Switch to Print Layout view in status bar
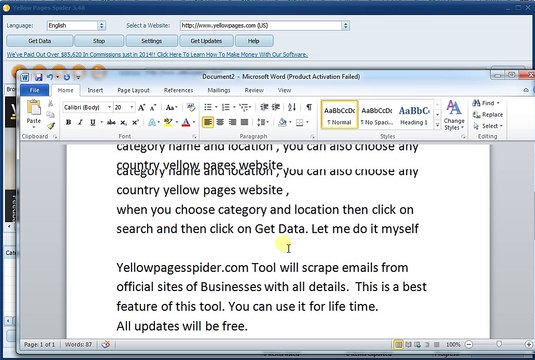This screenshot has width=535, height=360. [398, 345]
